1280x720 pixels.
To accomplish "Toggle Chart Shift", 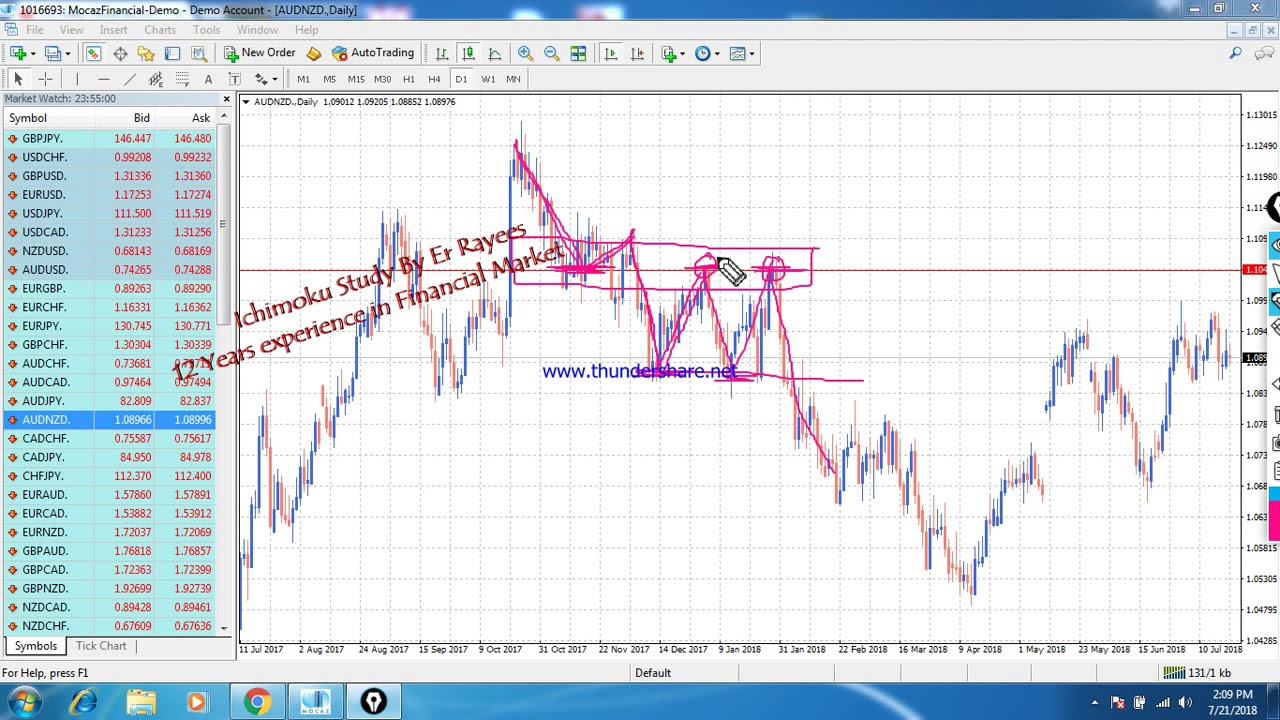I will tap(637, 53).
